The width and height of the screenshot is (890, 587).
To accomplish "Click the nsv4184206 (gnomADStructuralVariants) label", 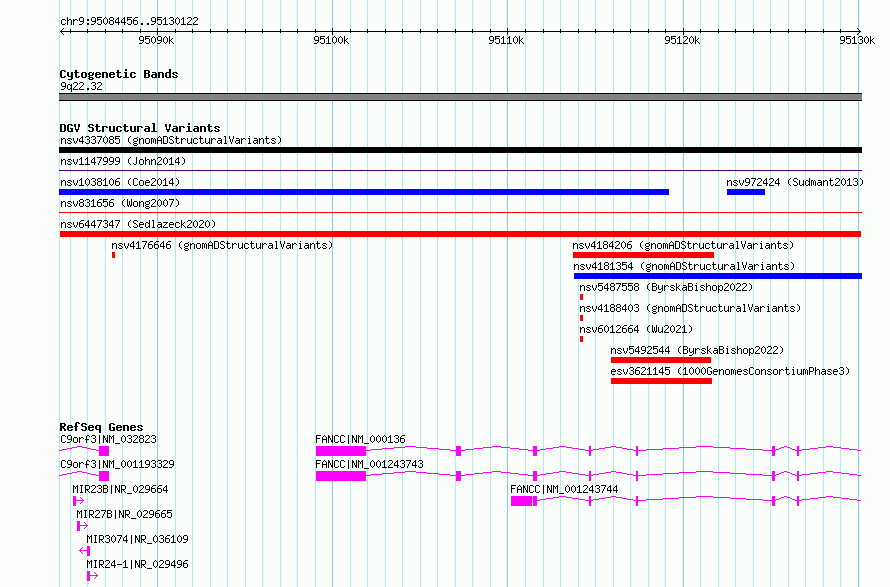I will [683, 245].
